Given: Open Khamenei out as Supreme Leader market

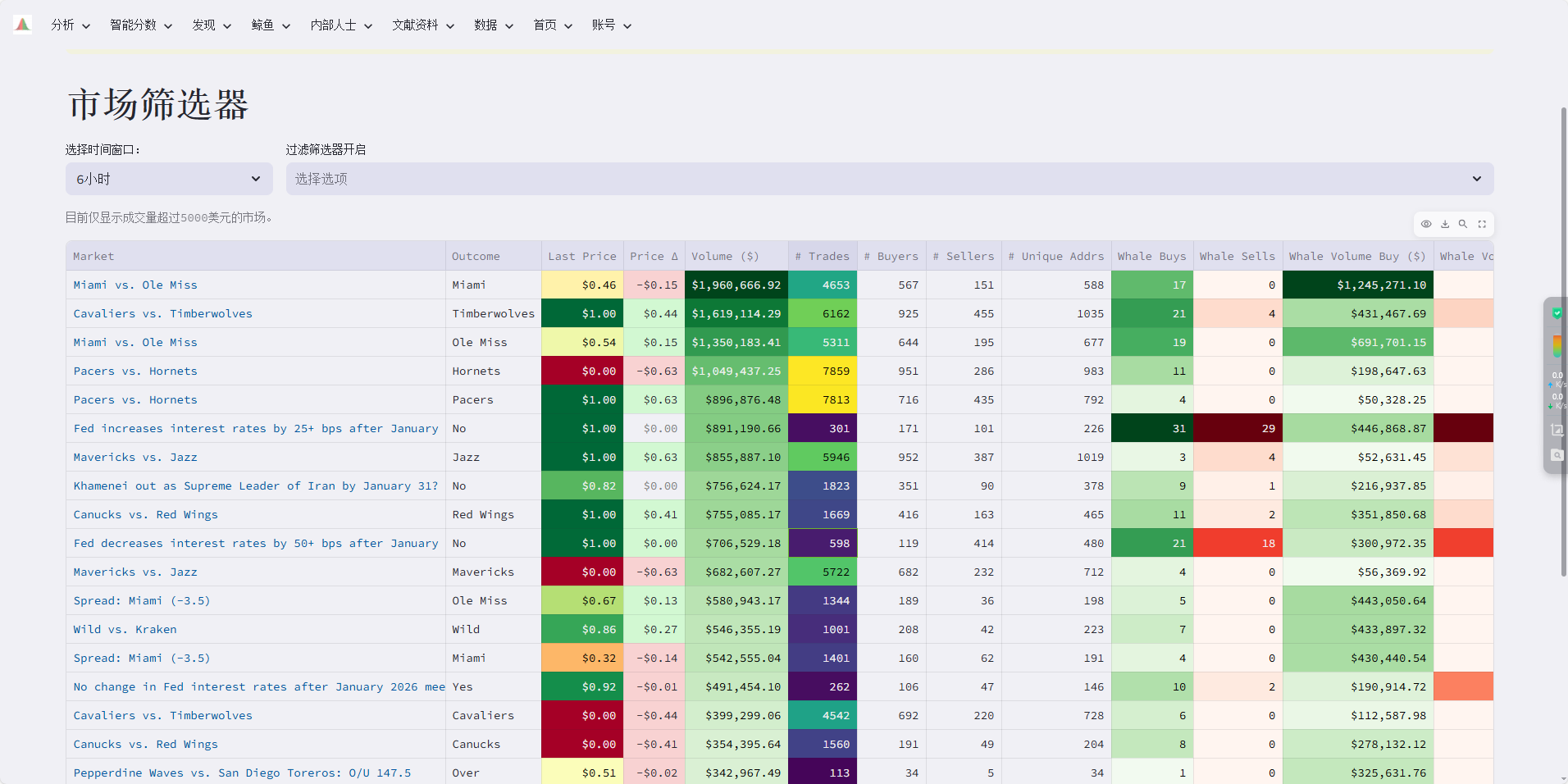Looking at the screenshot, I should [x=256, y=485].
